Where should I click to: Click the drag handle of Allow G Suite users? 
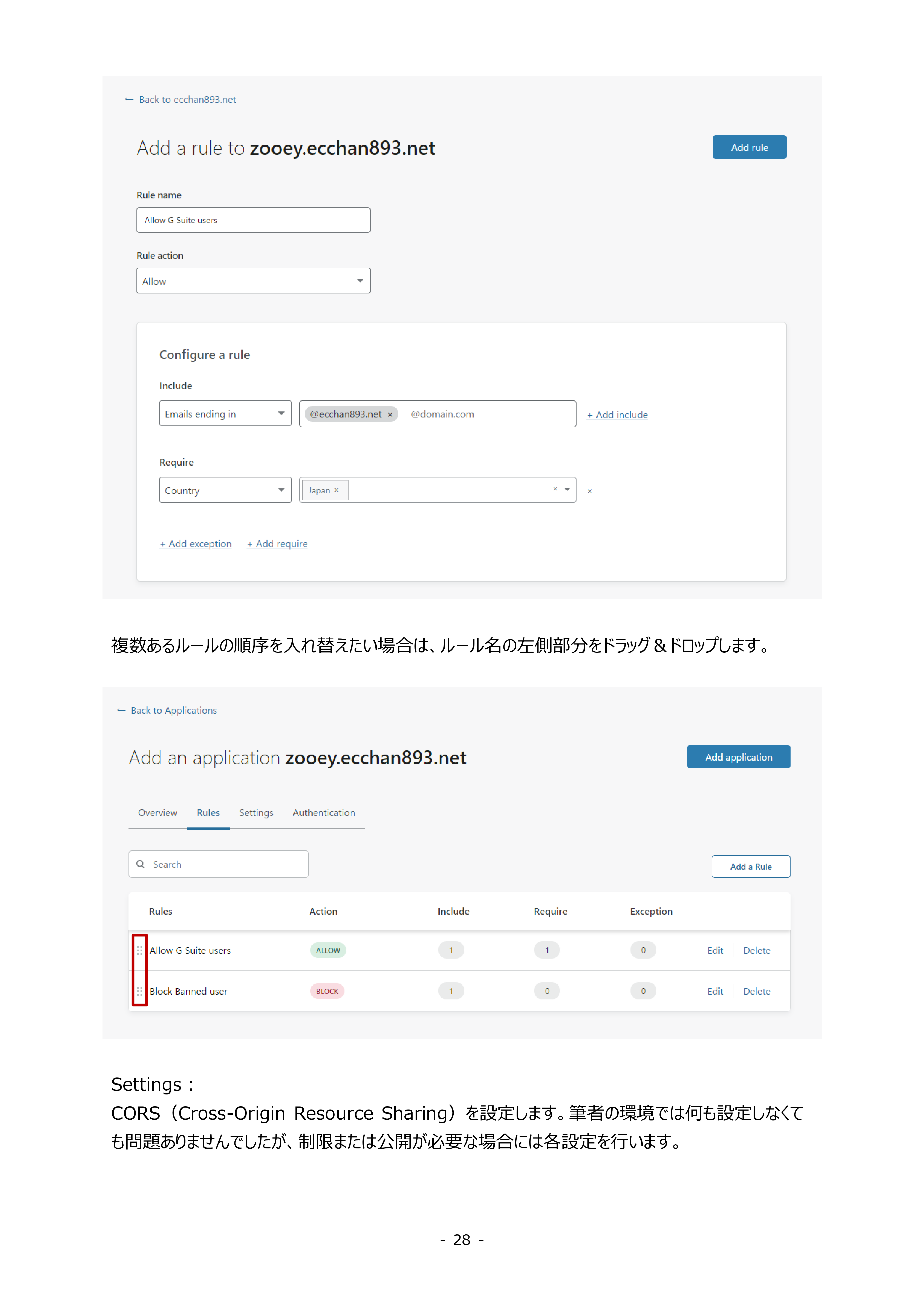pos(139,951)
